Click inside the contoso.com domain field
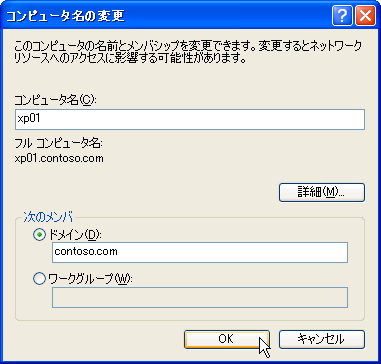The height and width of the screenshot is (364, 381). (200, 252)
